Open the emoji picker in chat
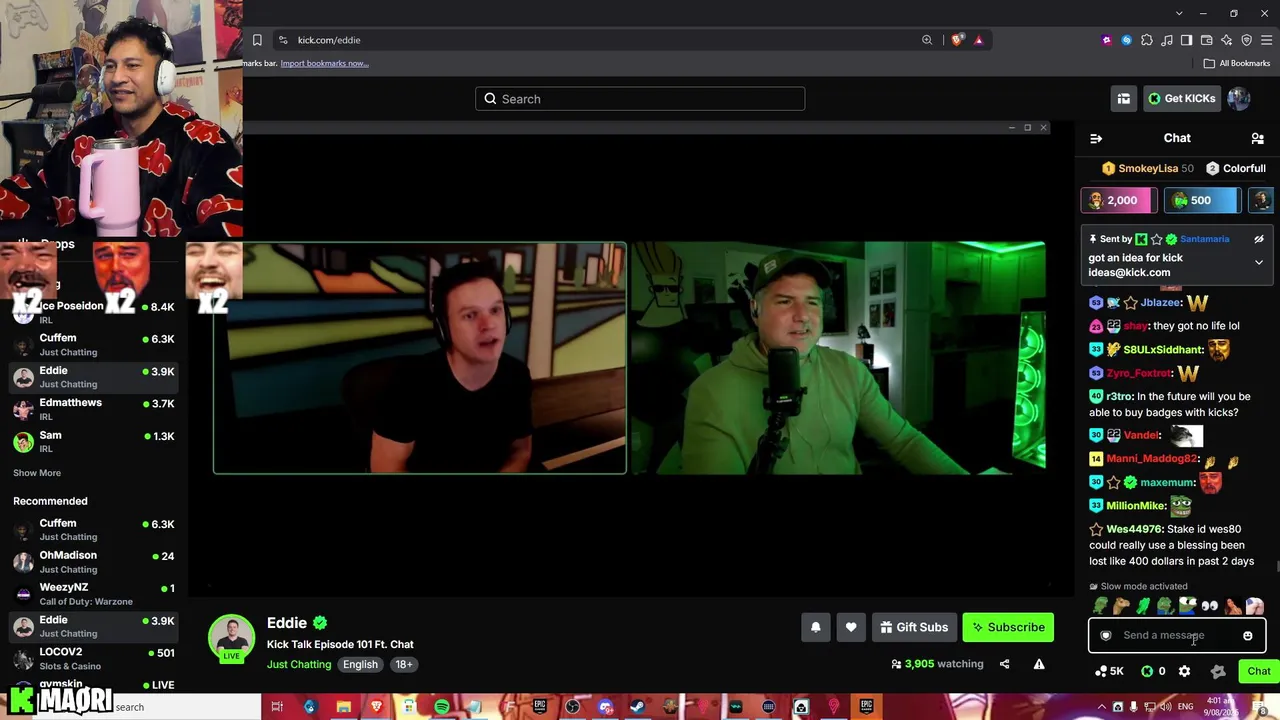Screen dimensions: 1280x720 click(x=1248, y=635)
